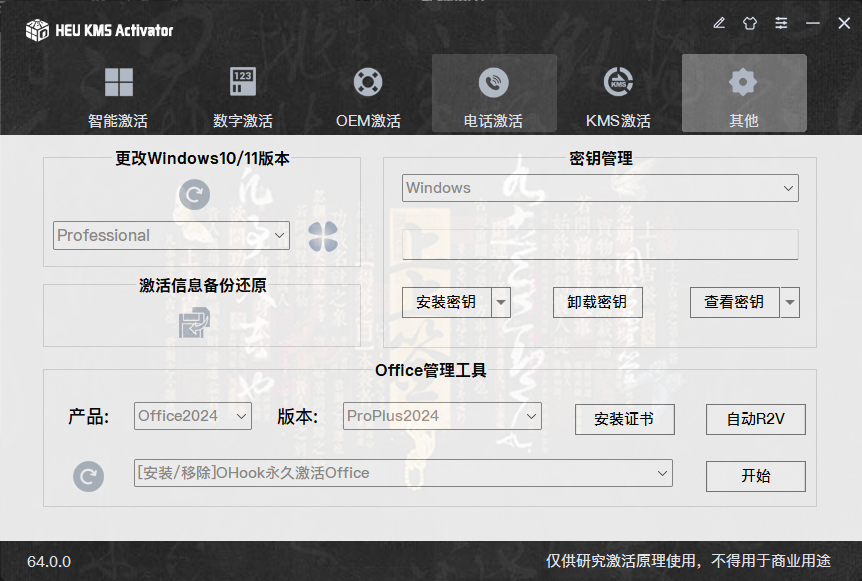
Task: Click the pencil edit icon in title bar
Action: pyautogui.click(x=719, y=23)
